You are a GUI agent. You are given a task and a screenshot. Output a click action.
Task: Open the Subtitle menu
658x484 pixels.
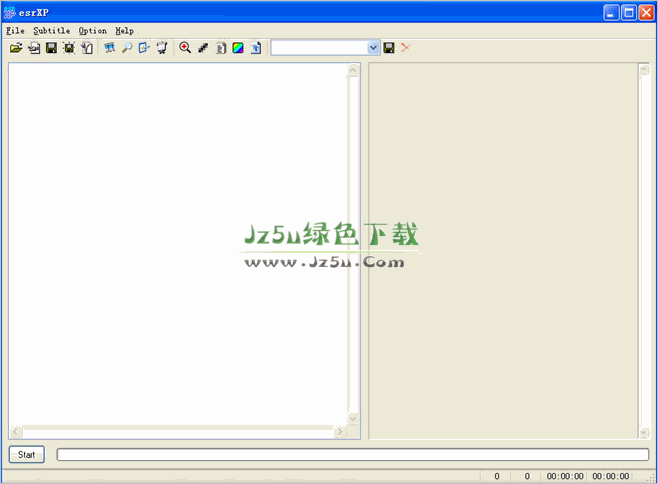point(52,31)
